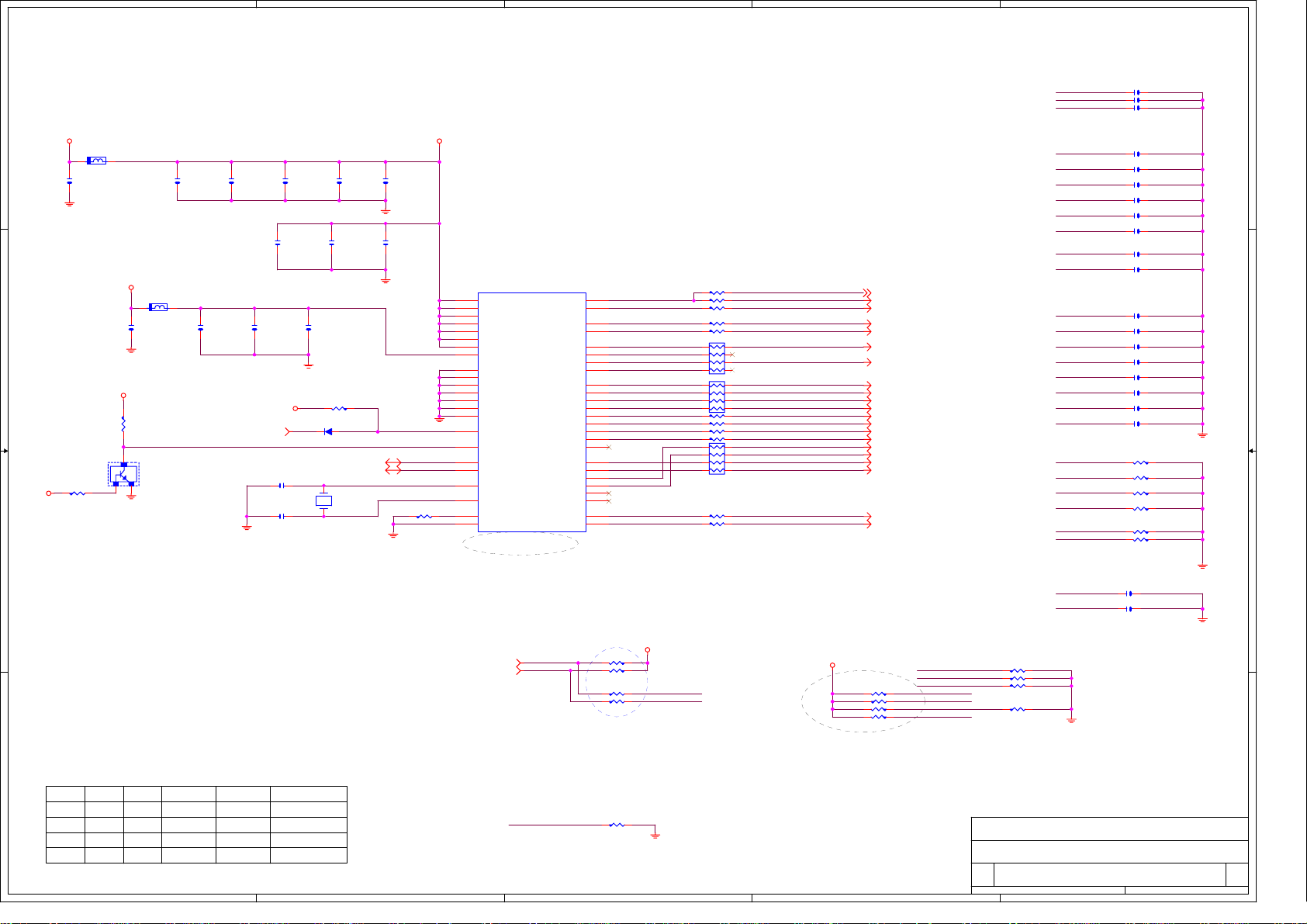
Task: Select the diode symbol left of the IC
Action: [x=327, y=431]
